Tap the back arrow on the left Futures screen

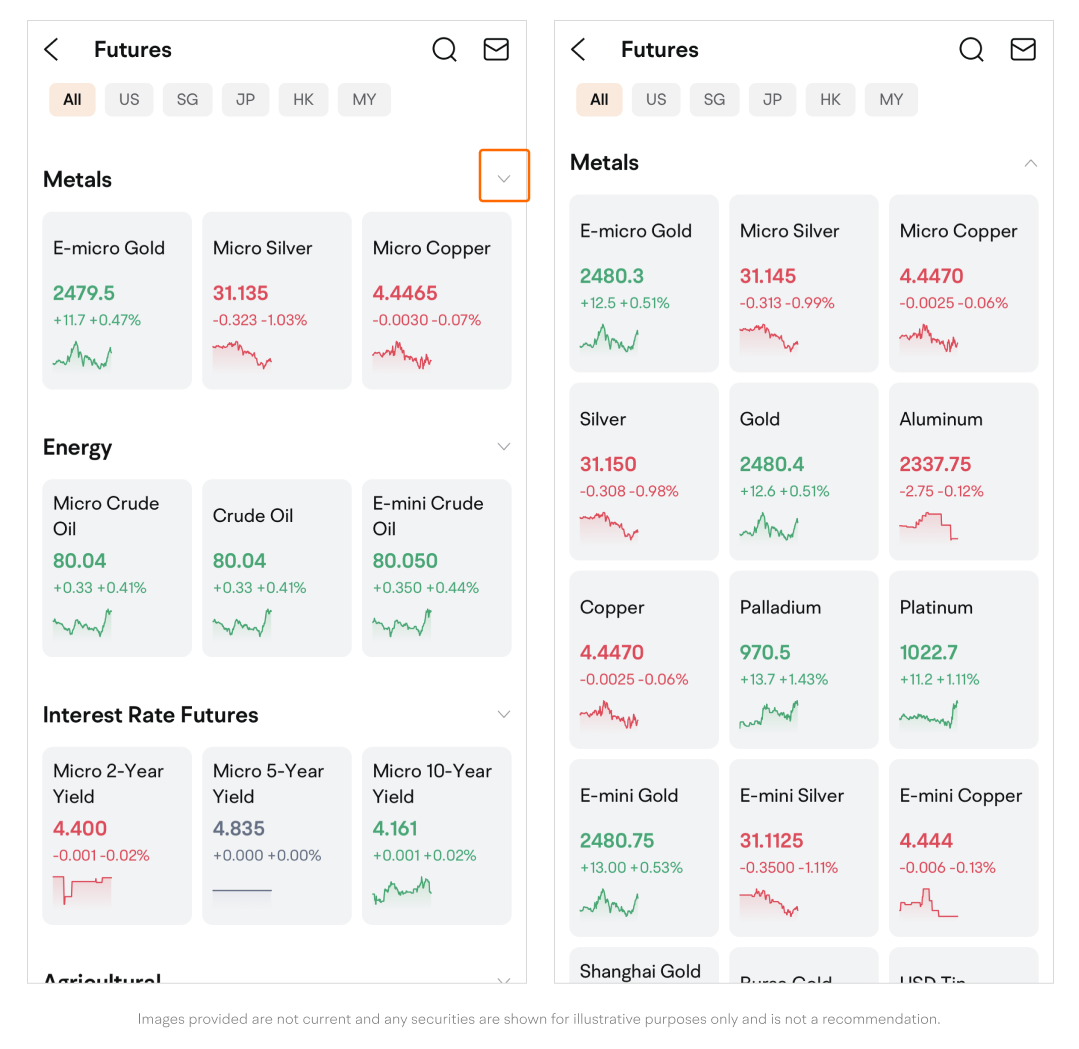[52, 50]
